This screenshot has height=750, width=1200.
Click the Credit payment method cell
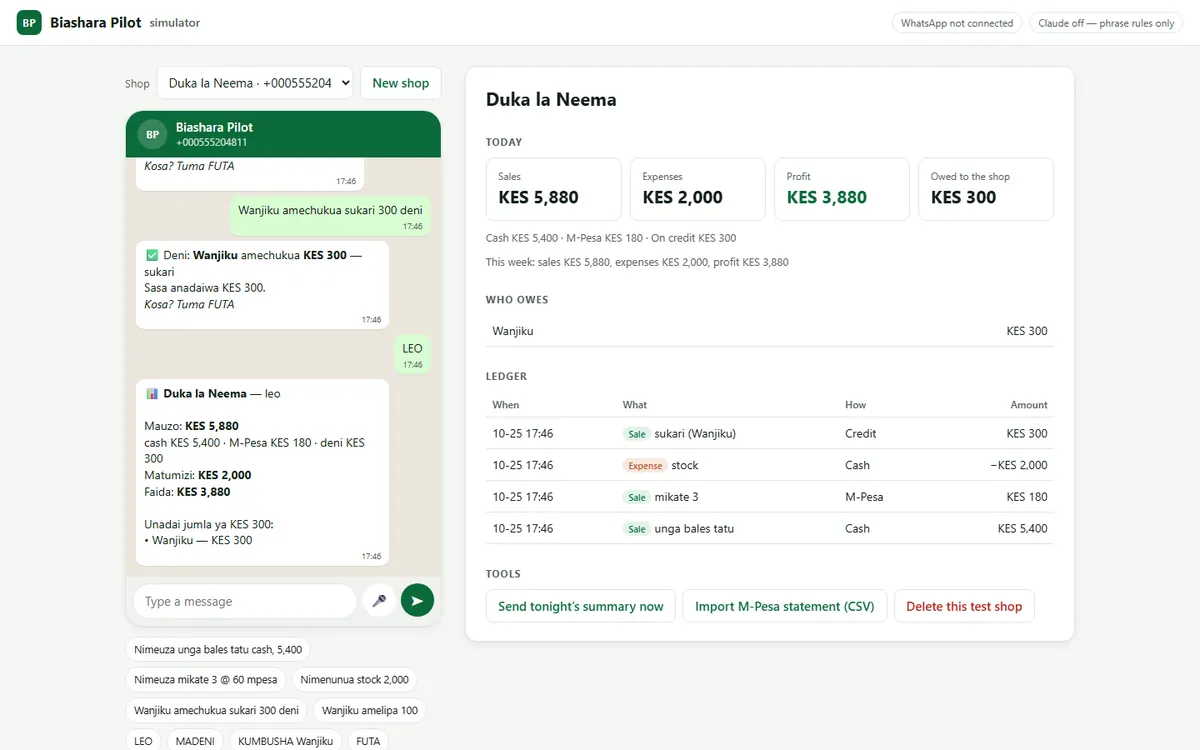tap(861, 434)
